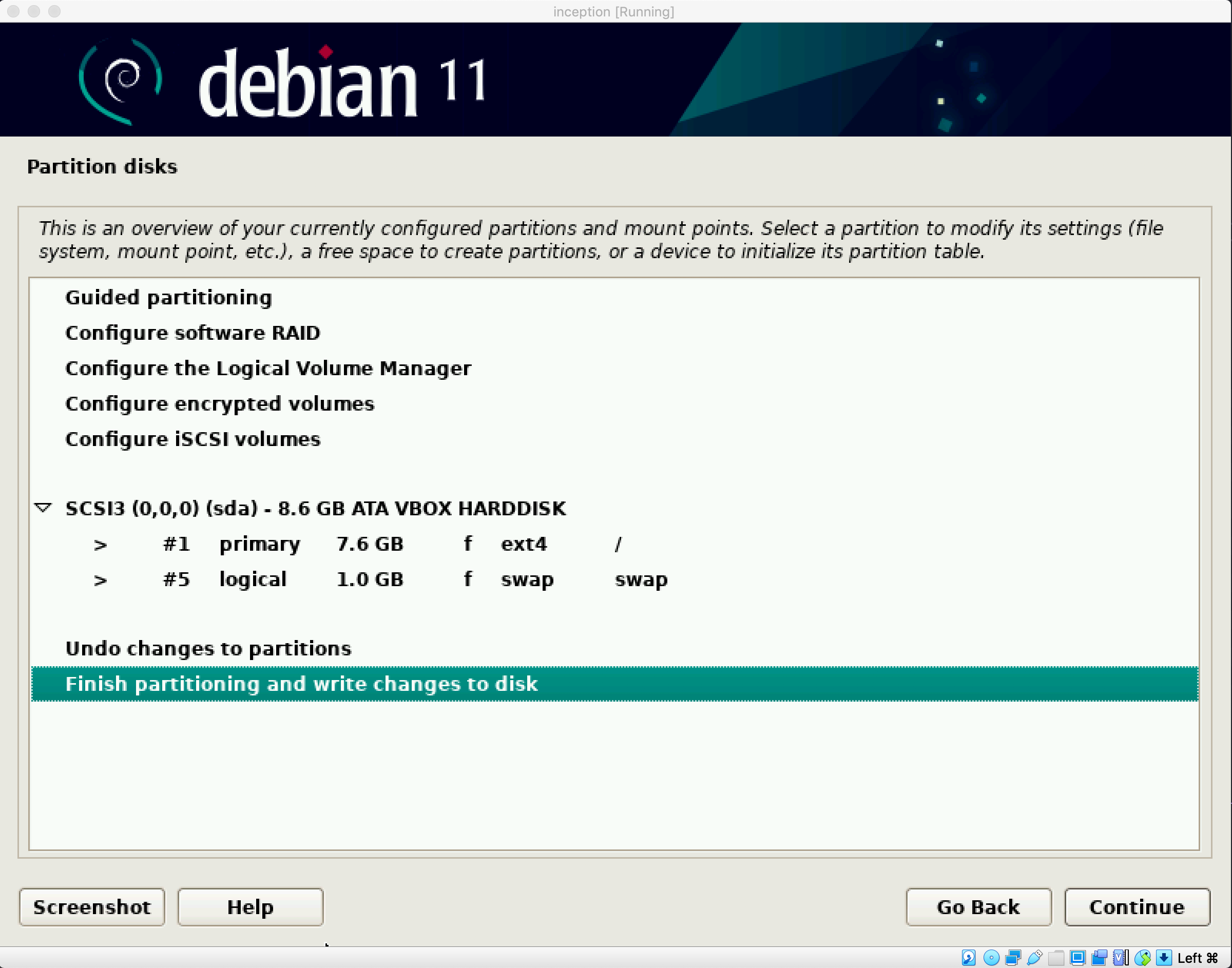Choose Undo changes to partitions

(208, 648)
